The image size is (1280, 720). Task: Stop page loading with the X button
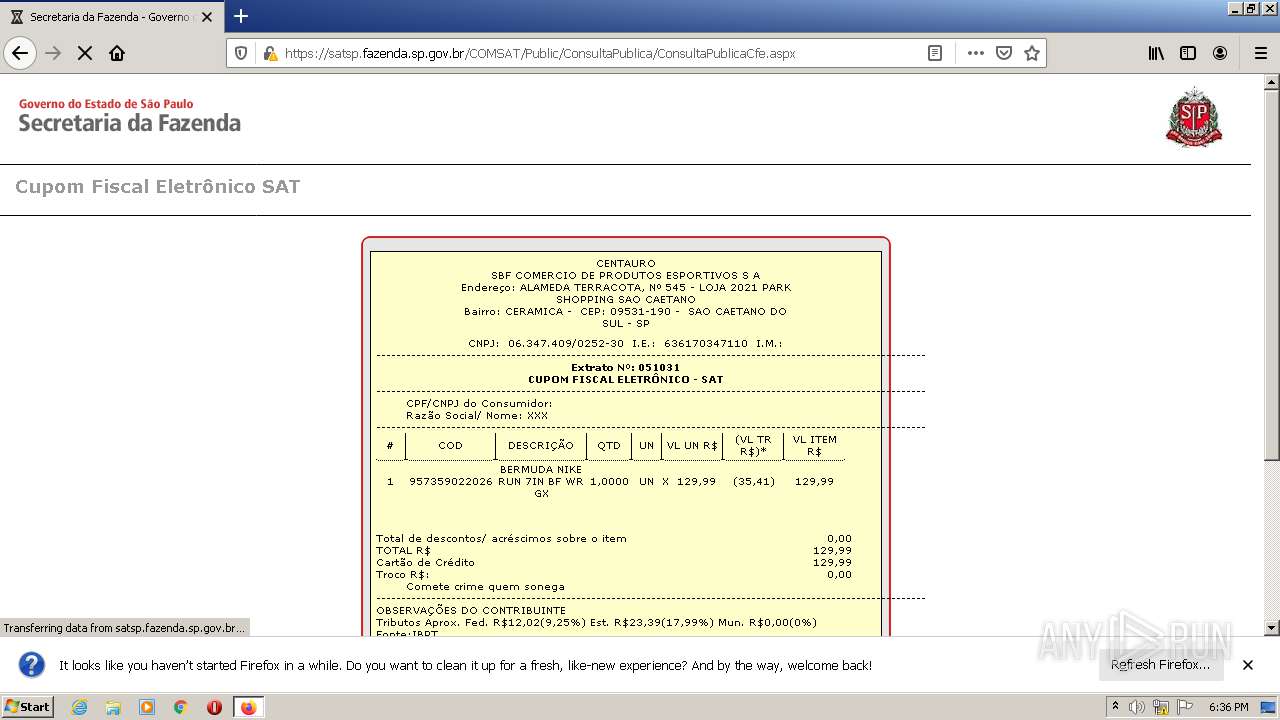click(x=85, y=53)
